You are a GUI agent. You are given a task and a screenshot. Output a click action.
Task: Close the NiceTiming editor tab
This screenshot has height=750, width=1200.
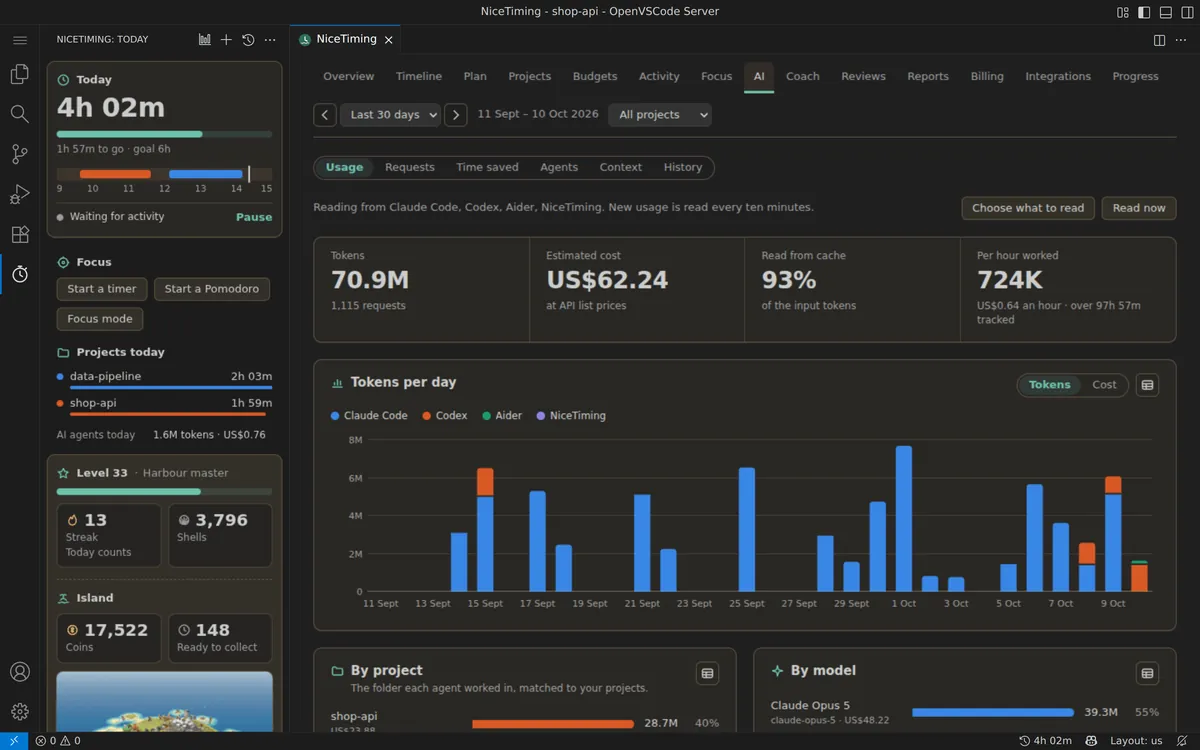point(389,40)
